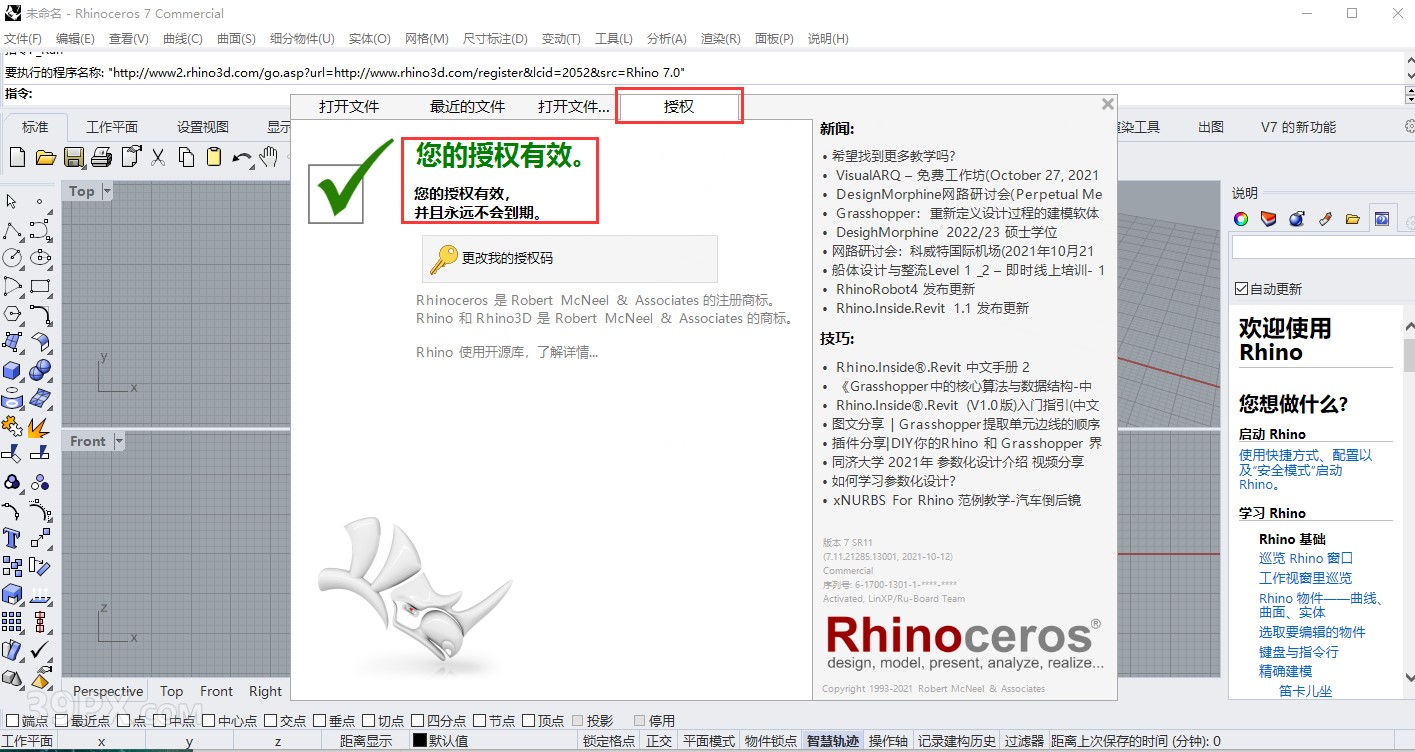1415x752 pixels.
Task: Click the Print icon in the toolbar
Action: (103, 157)
